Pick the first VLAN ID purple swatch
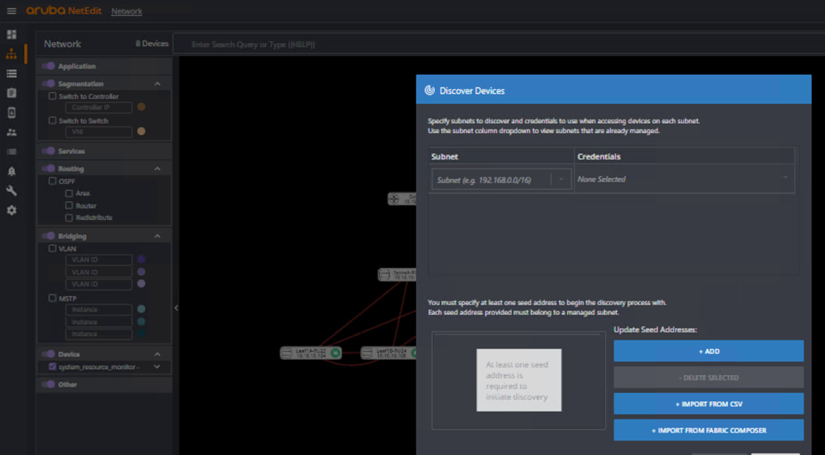Screen dimensions: 825x455 [141, 259]
